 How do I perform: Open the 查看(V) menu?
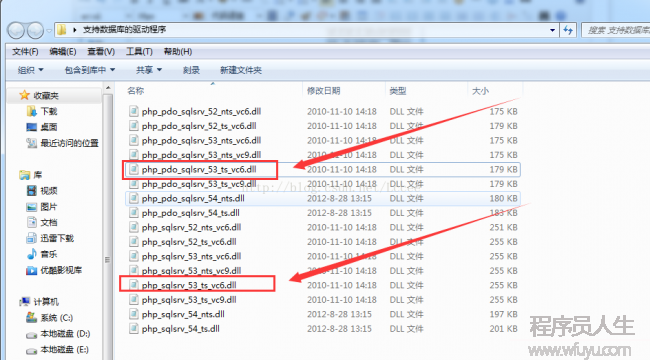(101, 51)
